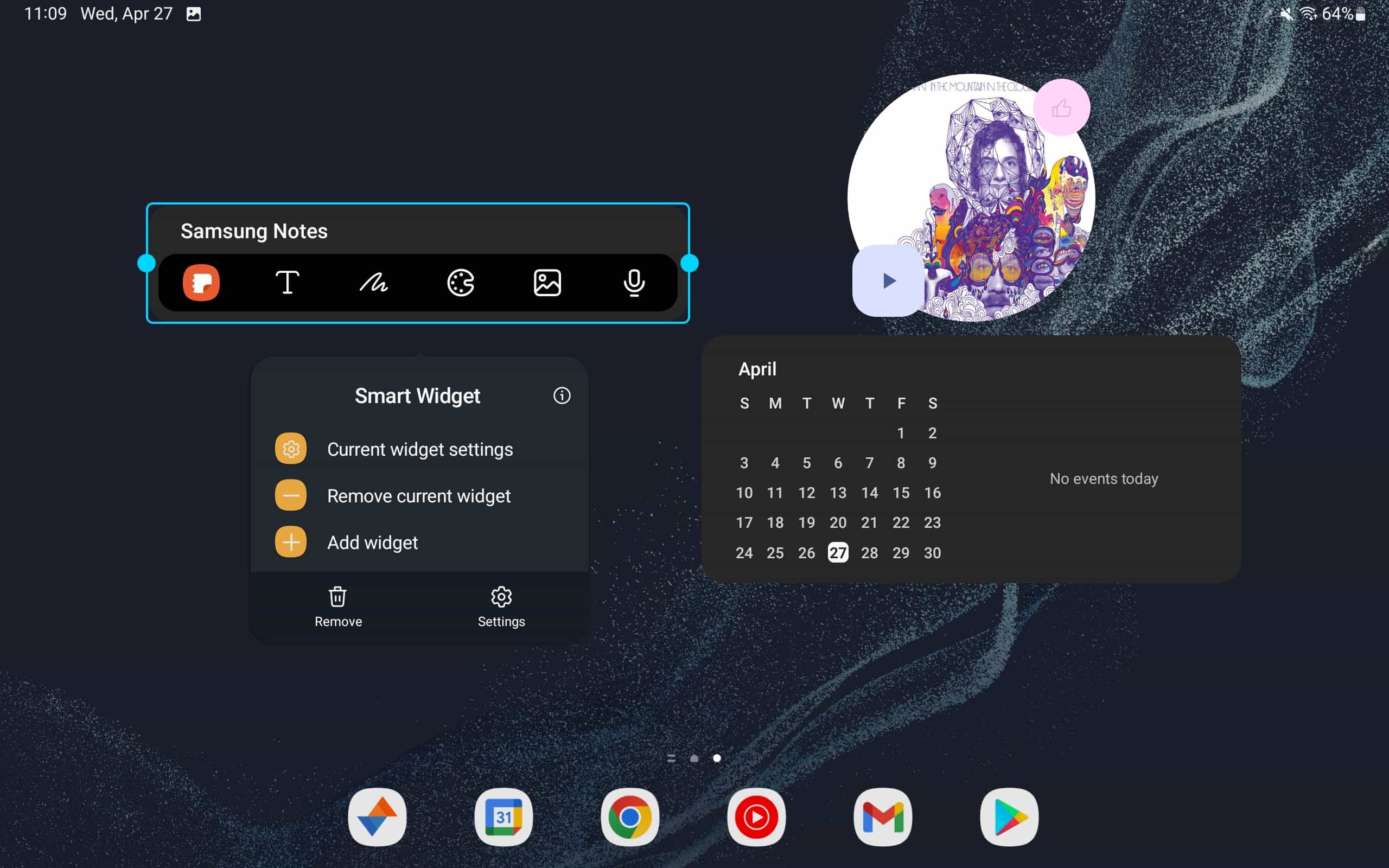Open the Samsung Notes app icon
The height and width of the screenshot is (868, 1389).
point(201,283)
